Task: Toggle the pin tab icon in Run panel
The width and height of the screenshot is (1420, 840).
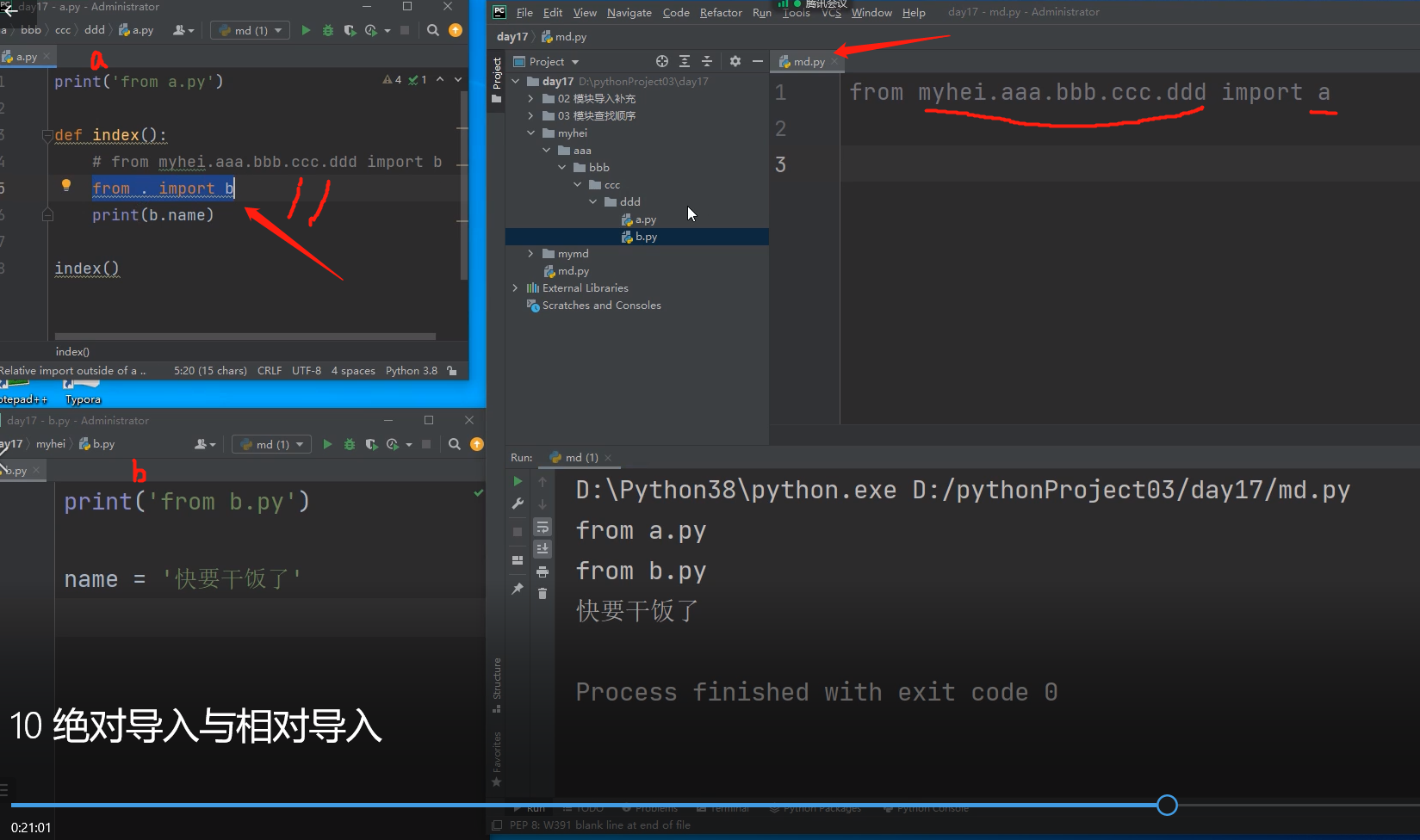Action: pyautogui.click(x=518, y=589)
